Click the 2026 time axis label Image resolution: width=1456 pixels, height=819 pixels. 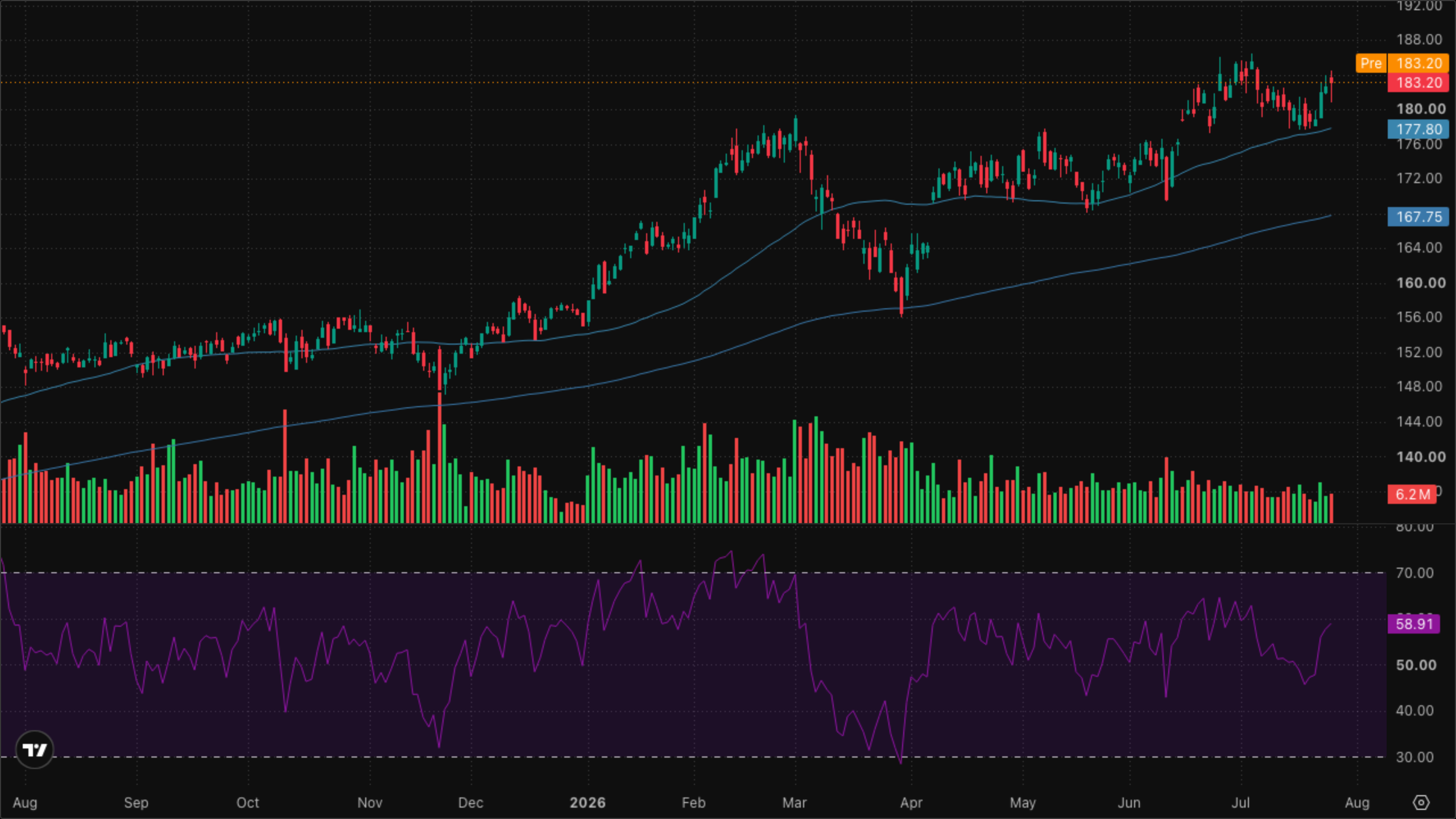(x=588, y=803)
